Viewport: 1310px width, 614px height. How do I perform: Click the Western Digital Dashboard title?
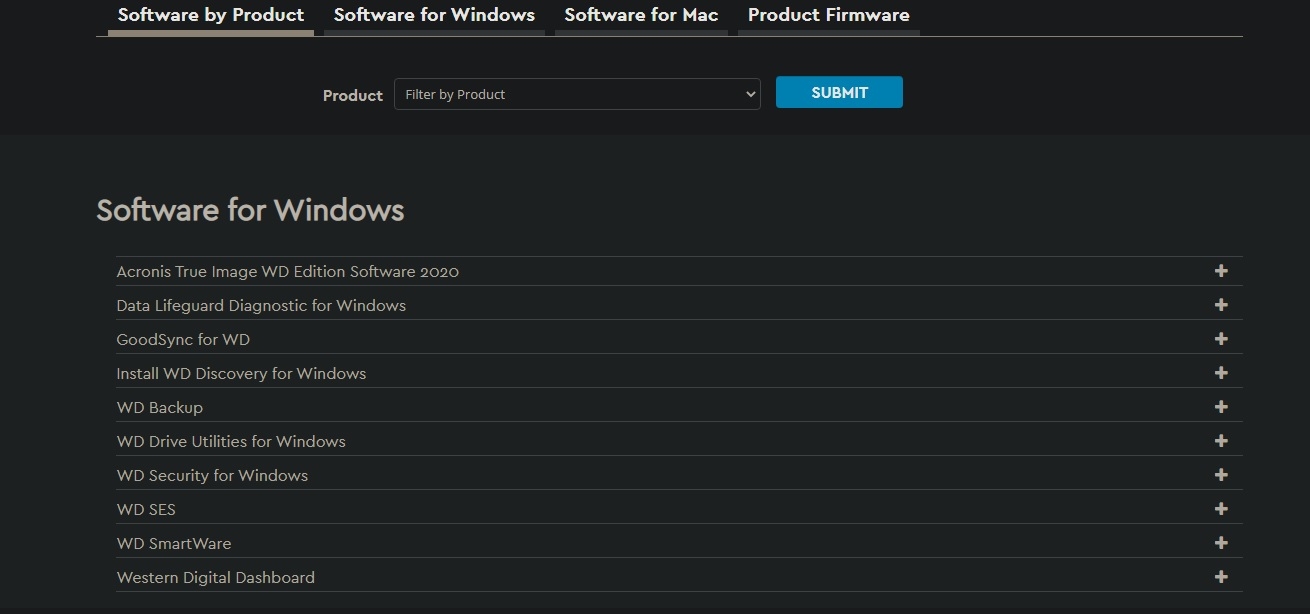216,578
